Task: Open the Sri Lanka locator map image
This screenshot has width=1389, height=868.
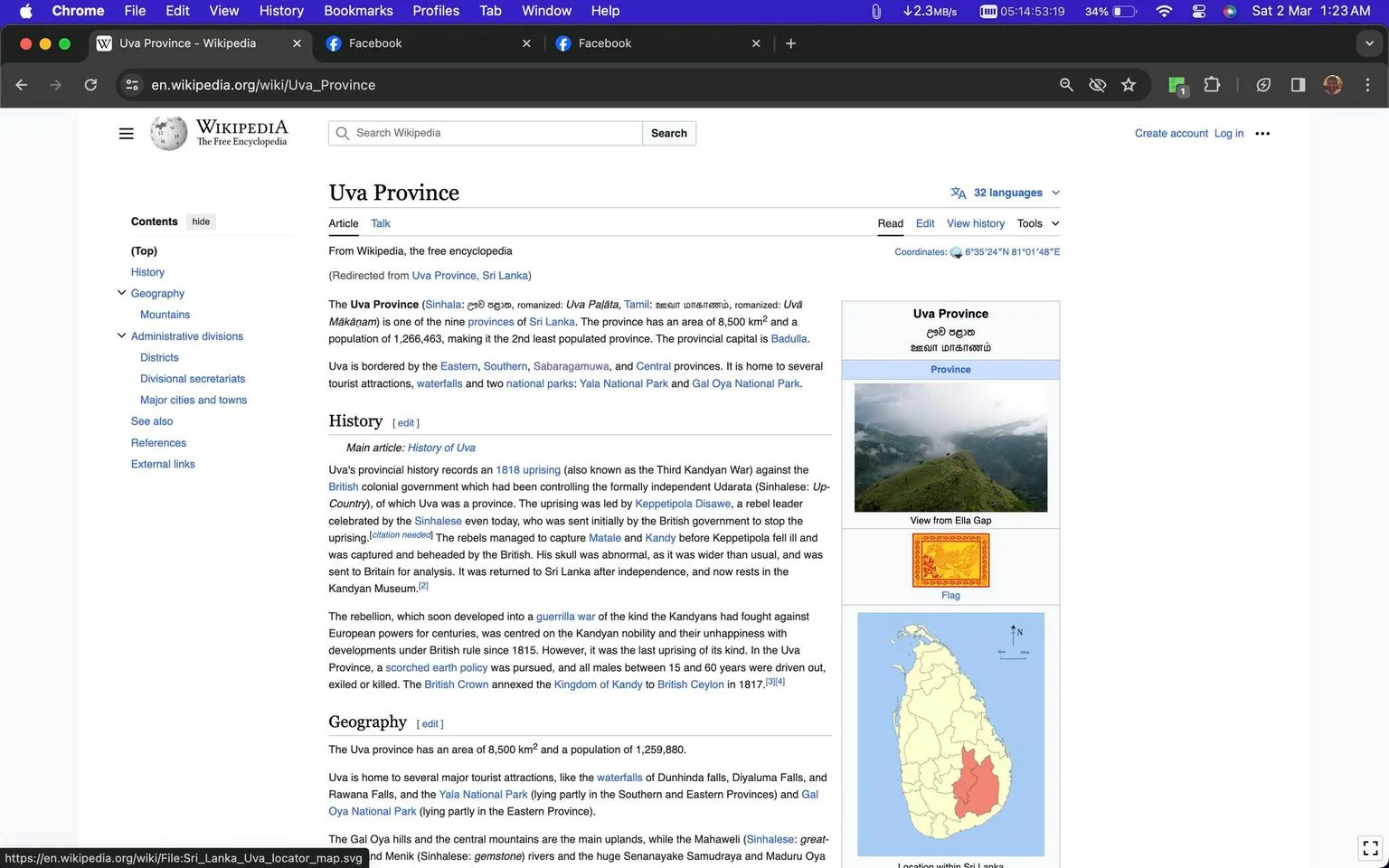Action: [950, 734]
